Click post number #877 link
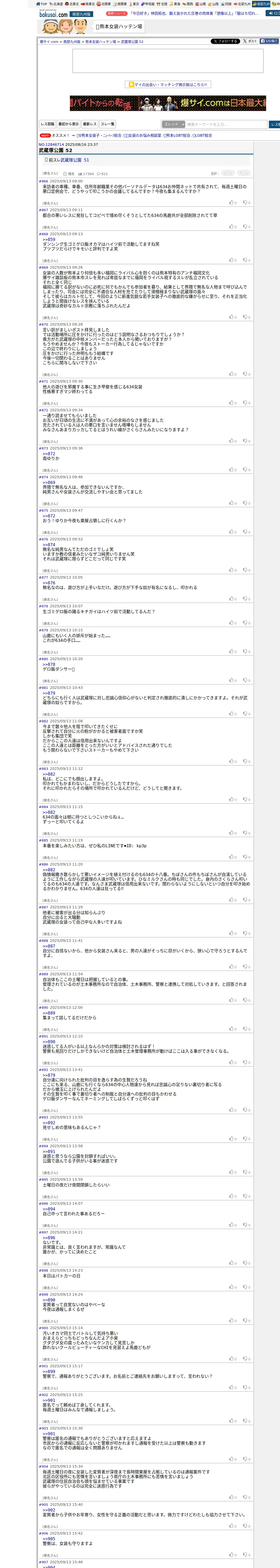This screenshot has width=280, height=1568. (43, 577)
